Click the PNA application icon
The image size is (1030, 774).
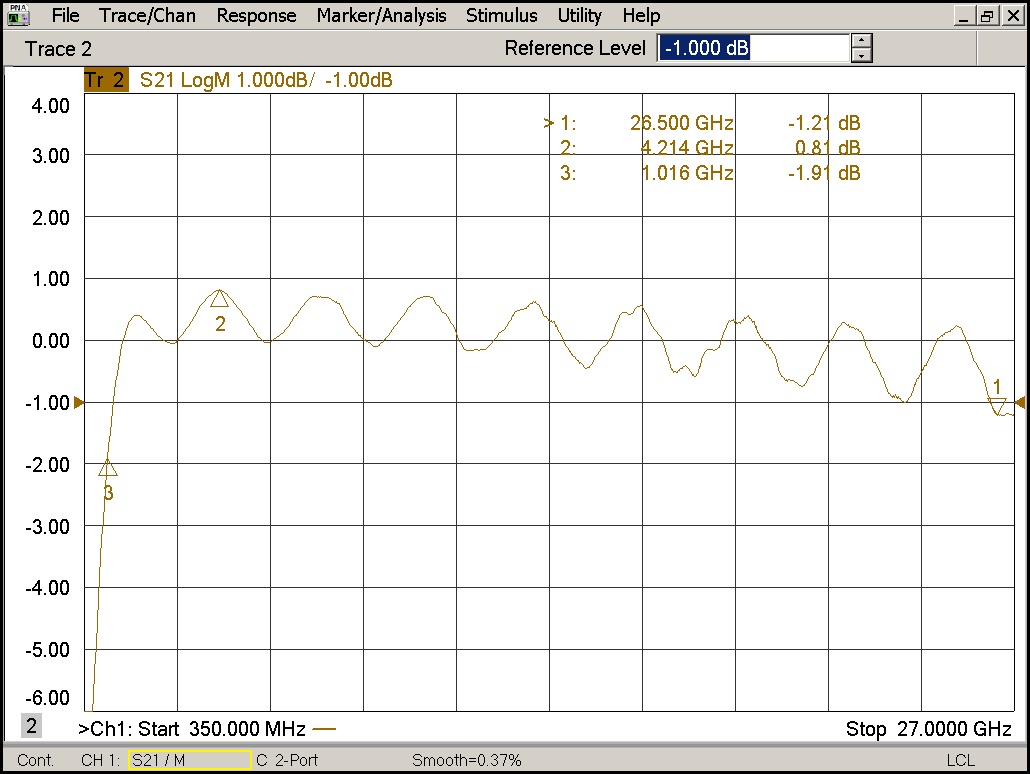(x=18, y=15)
